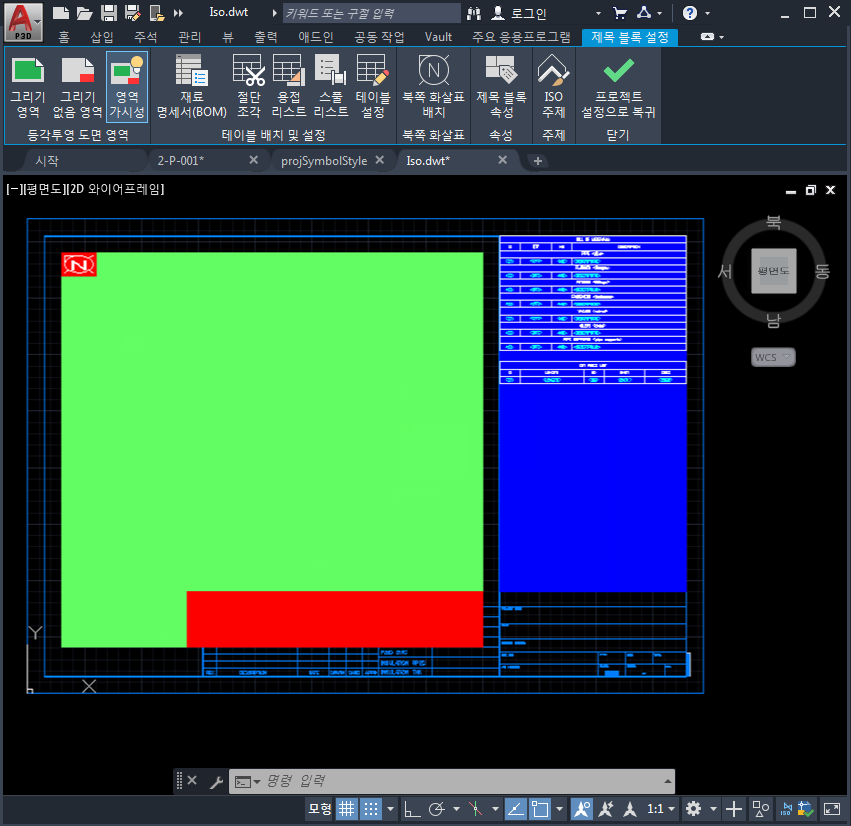The height and width of the screenshot is (826, 851).
Task: Click 프로젝트 설정으로 복귀 green checkmark
Action: coord(618,87)
